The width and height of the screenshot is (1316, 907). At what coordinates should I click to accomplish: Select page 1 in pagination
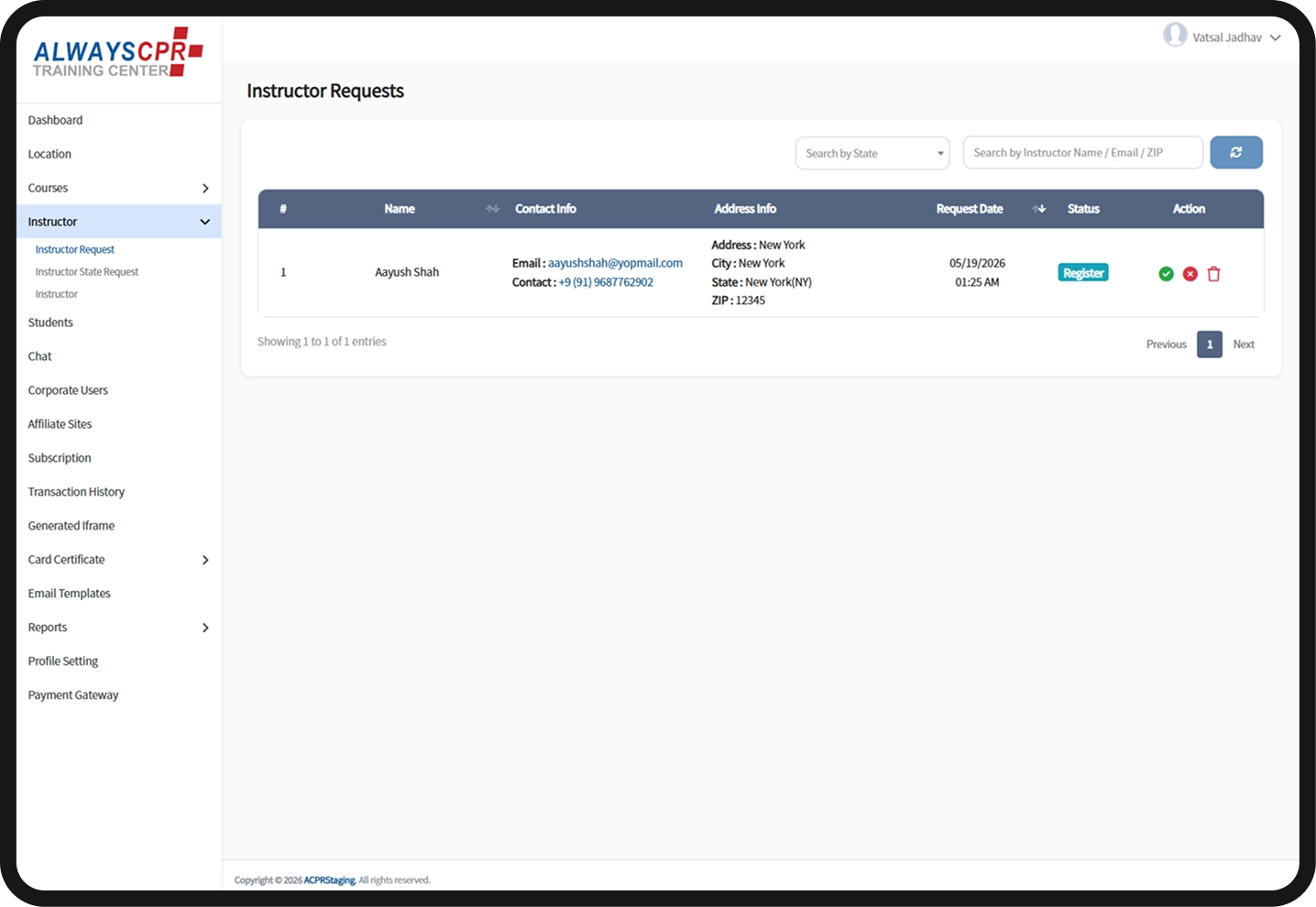coord(1210,344)
